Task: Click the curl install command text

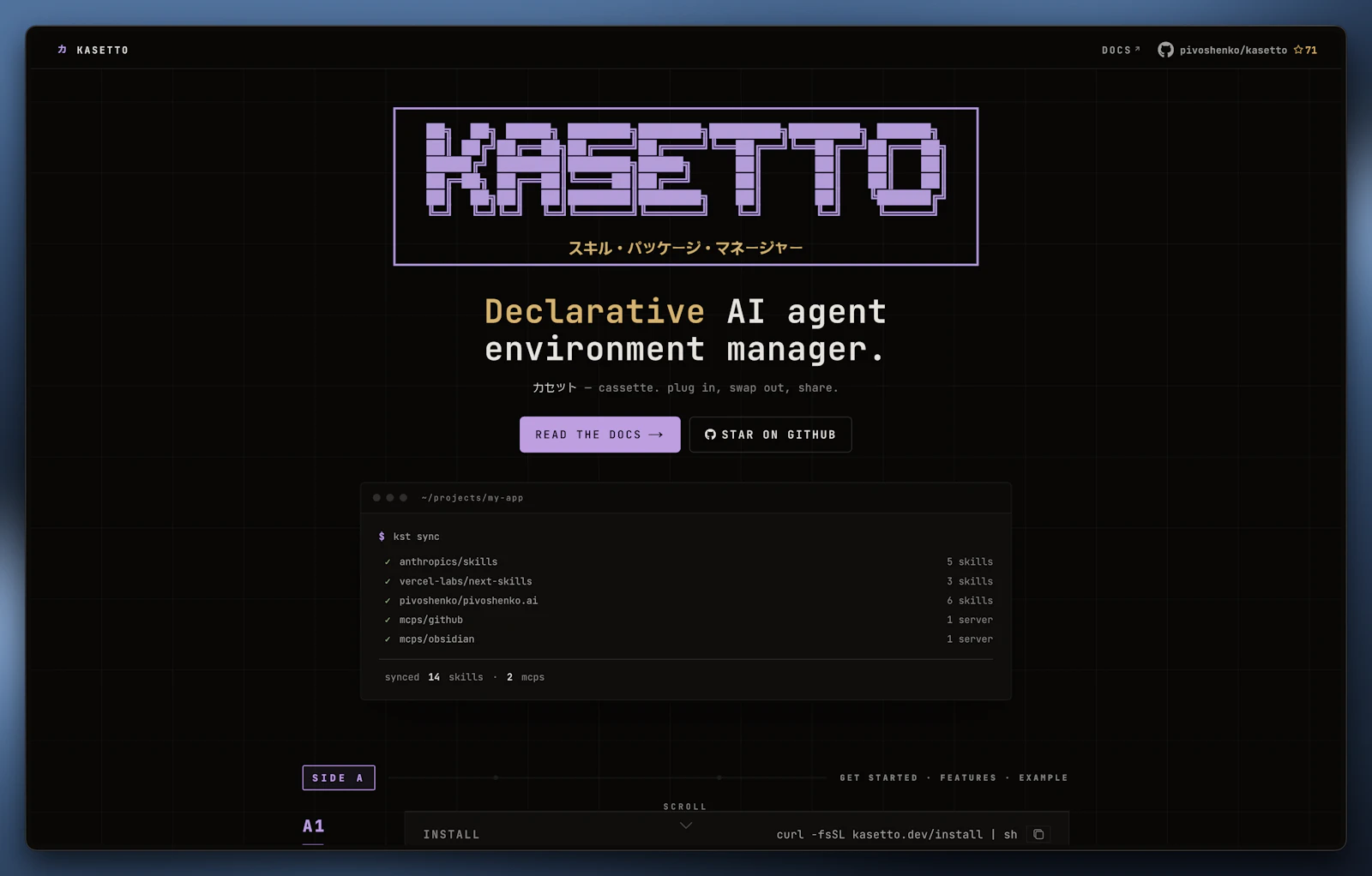Action: 897,835
